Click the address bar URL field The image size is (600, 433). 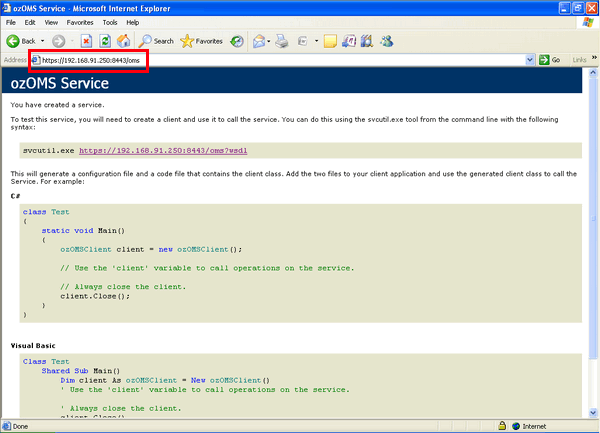coord(283,60)
